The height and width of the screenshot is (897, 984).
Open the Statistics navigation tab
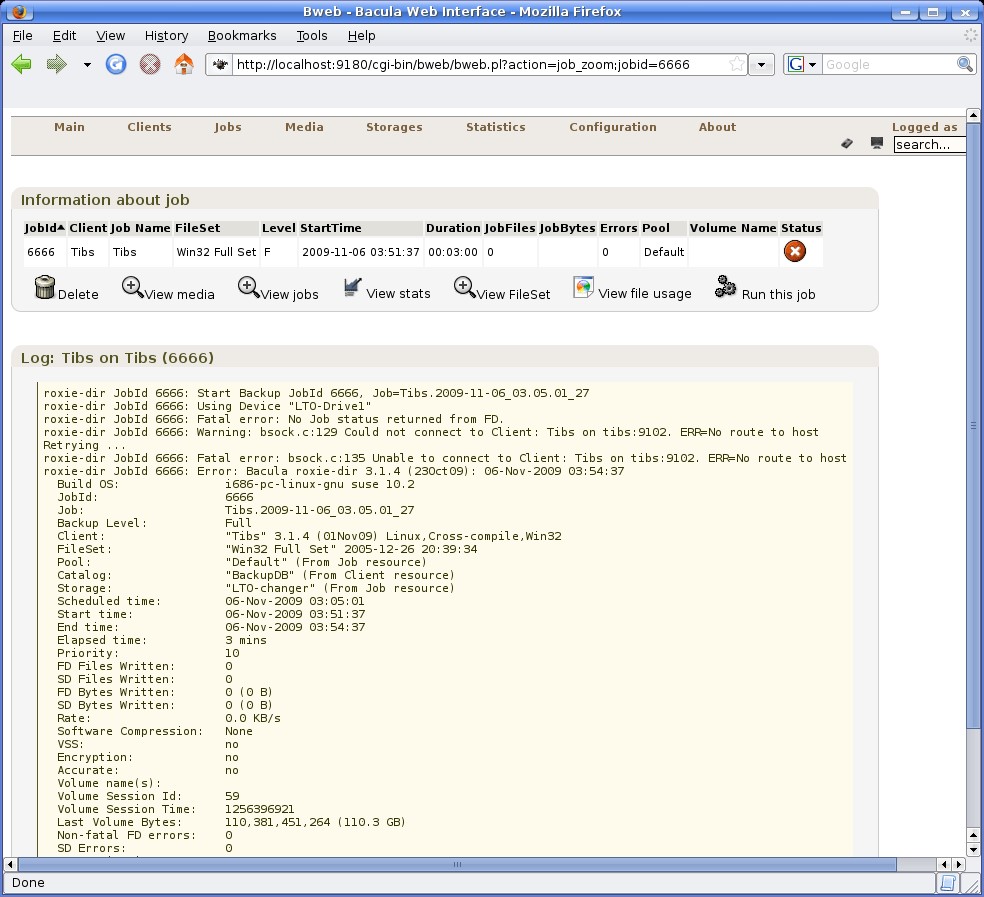coord(495,127)
